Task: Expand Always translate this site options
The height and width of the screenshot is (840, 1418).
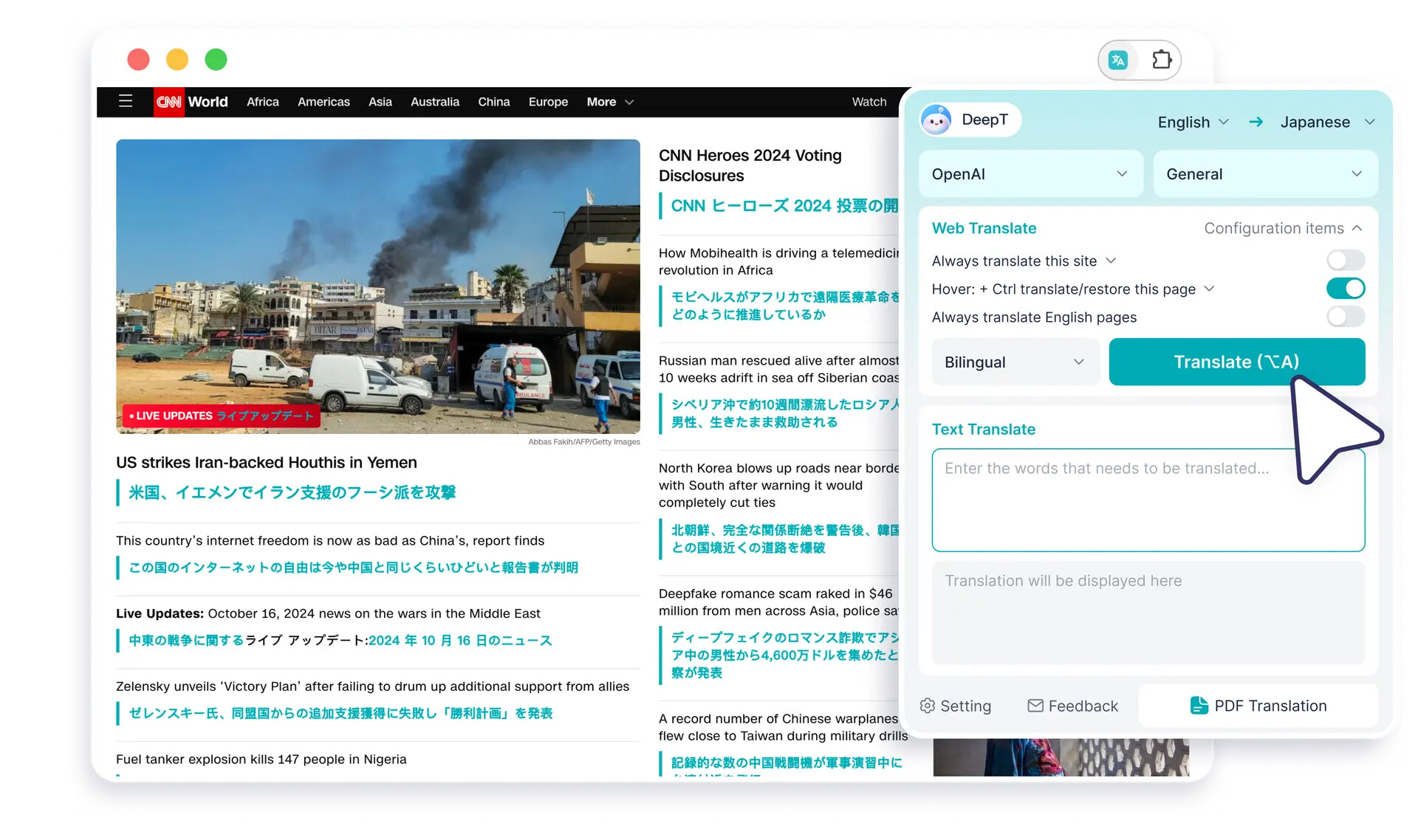Action: click(1111, 261)
